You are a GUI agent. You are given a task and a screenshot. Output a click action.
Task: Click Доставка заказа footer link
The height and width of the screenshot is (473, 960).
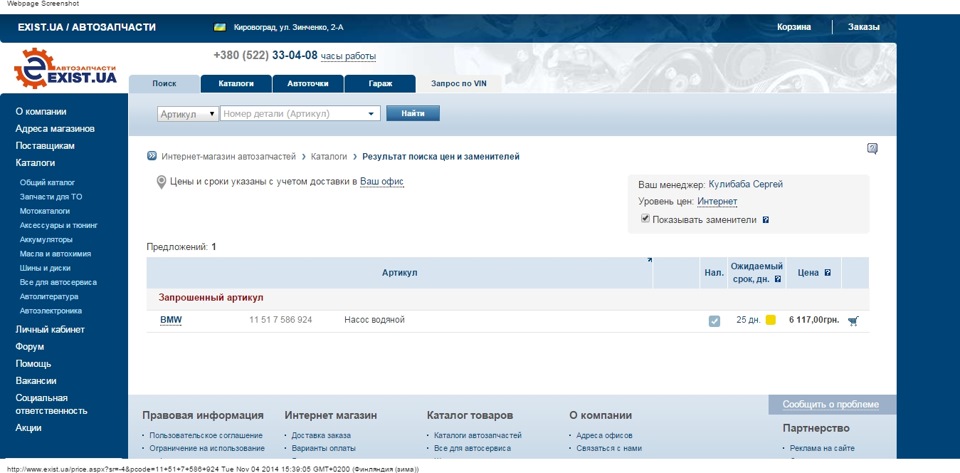click(x=321, y=435)
